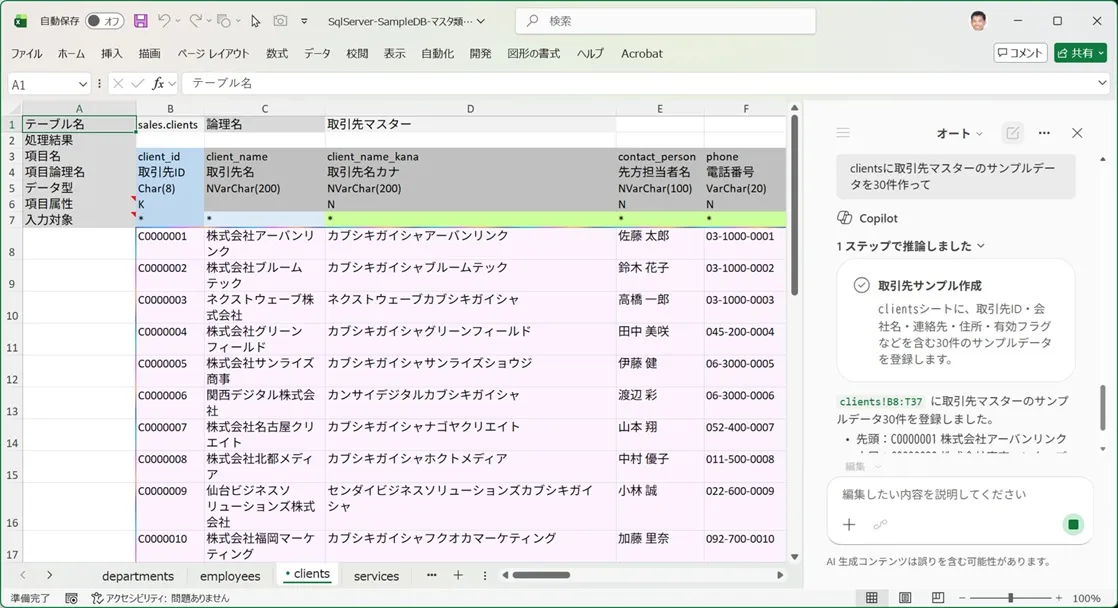Click the 100% zoom level

click(x=1087, y=598)
